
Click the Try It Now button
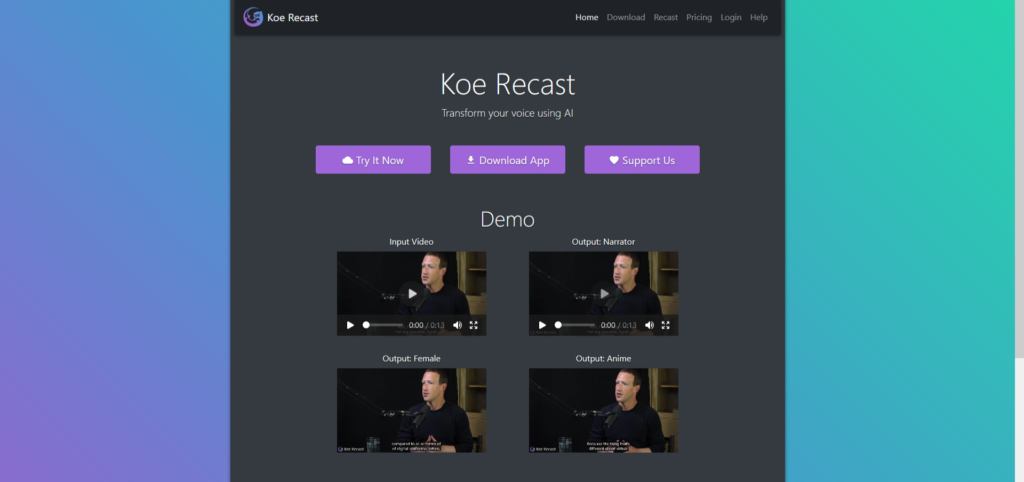(x=373, y=160)
